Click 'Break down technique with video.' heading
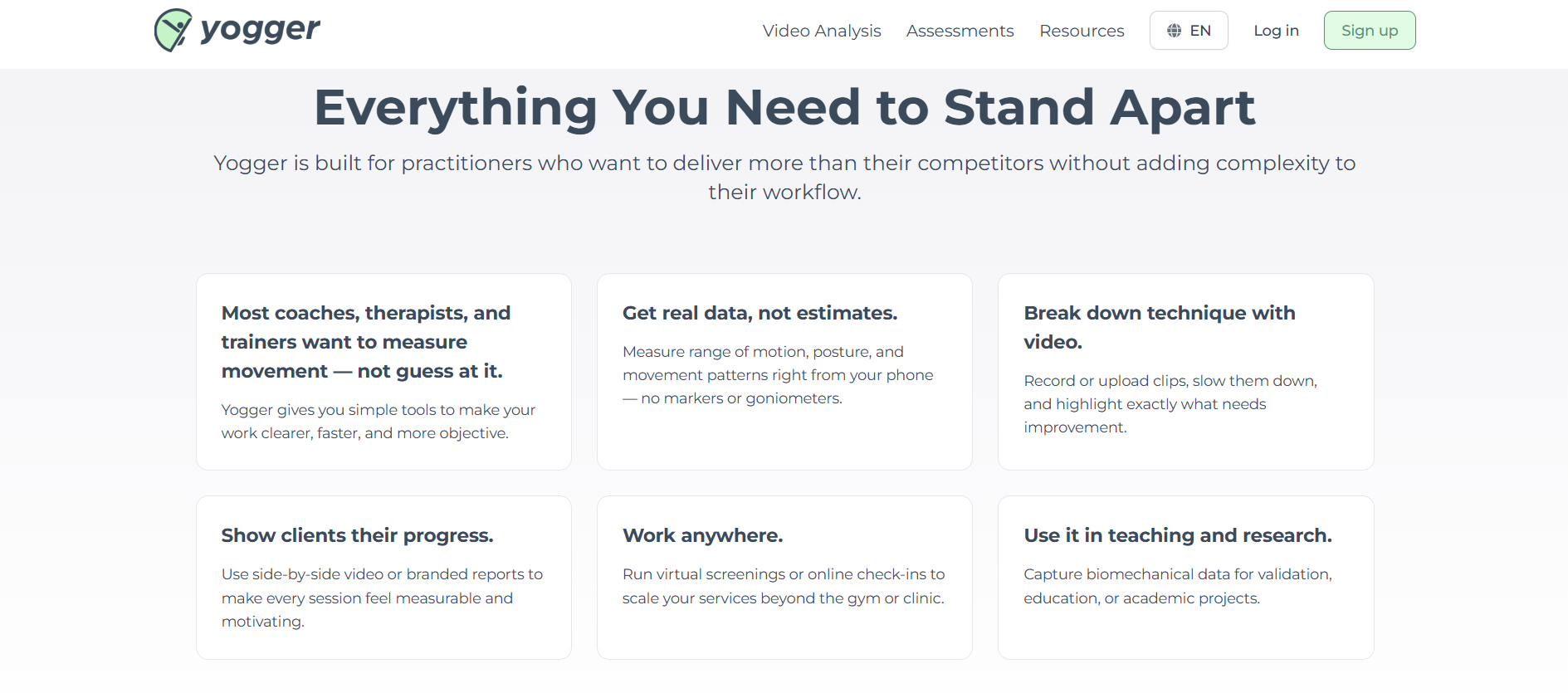This screenshot has width=1568, height=693. [x=1160, y=327]
